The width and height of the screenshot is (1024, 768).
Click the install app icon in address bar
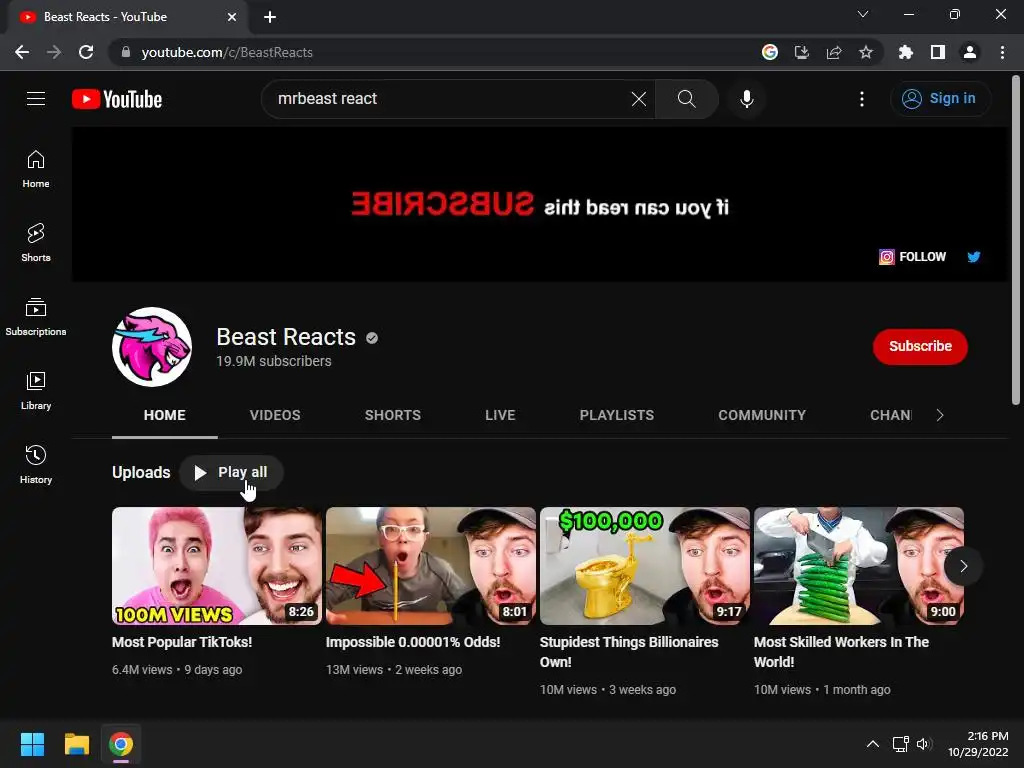tap(802, 52)
